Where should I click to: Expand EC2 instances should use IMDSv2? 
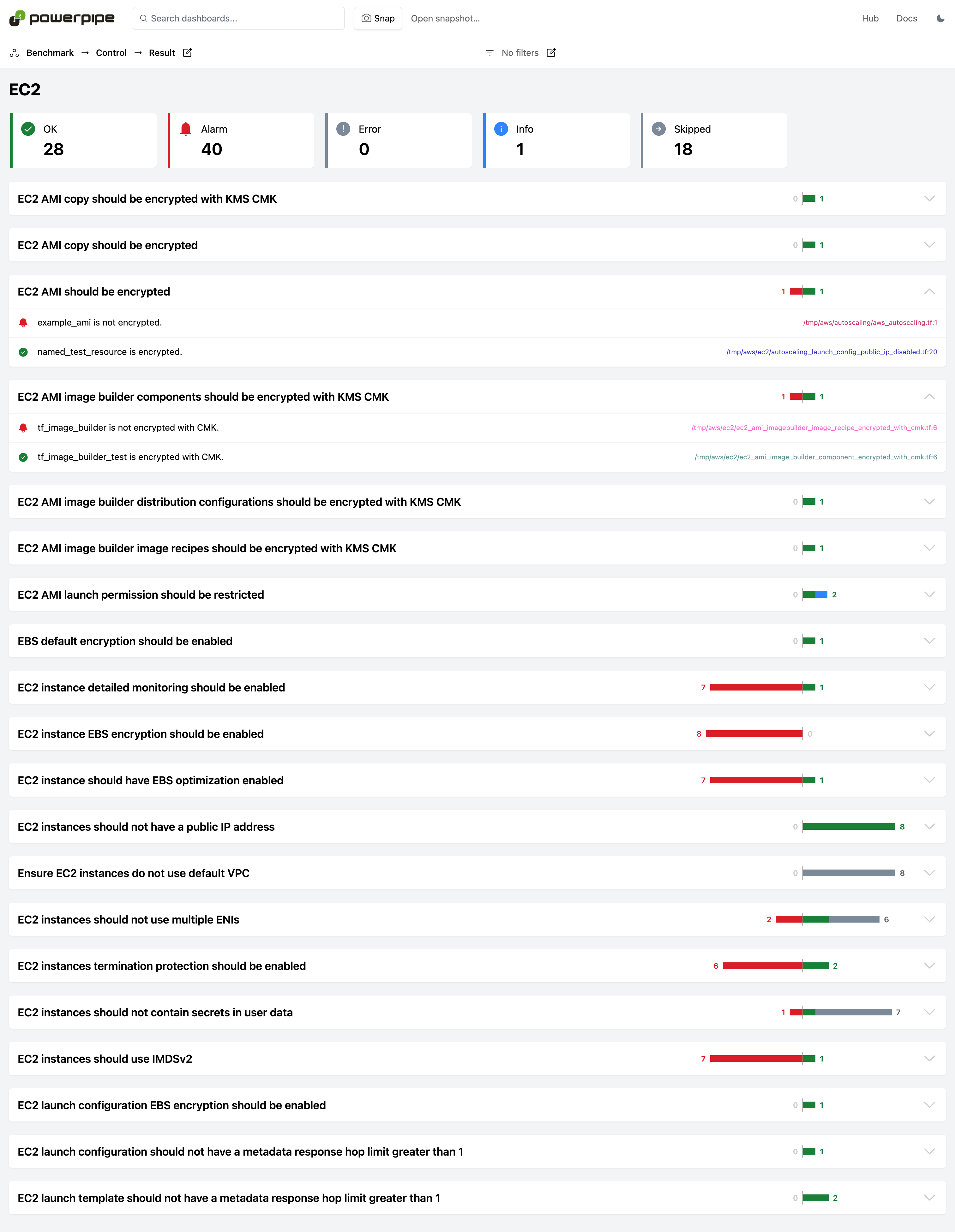click(929, 1059)
